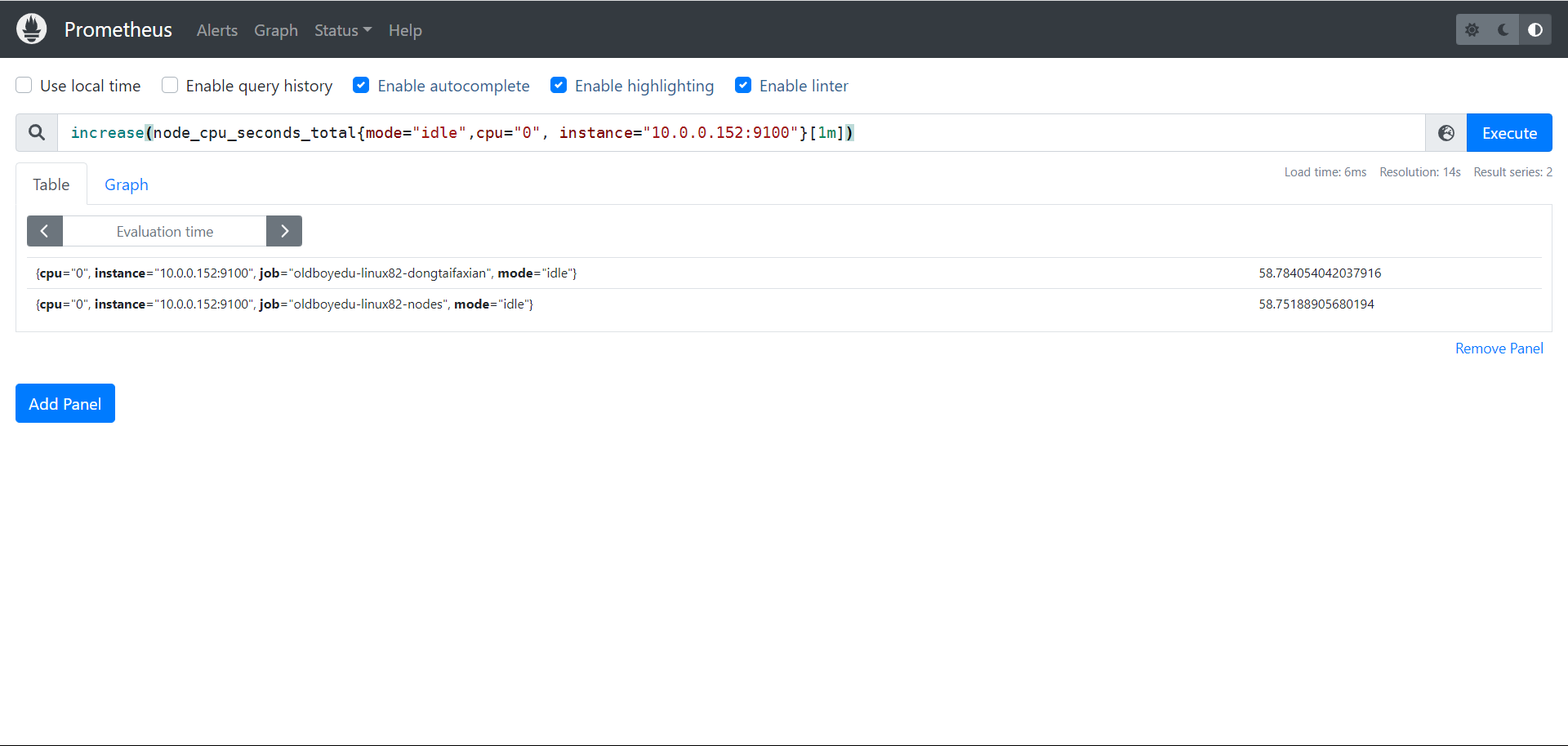
Task: Focus the PromQL expression input
Action: point(741,132)
